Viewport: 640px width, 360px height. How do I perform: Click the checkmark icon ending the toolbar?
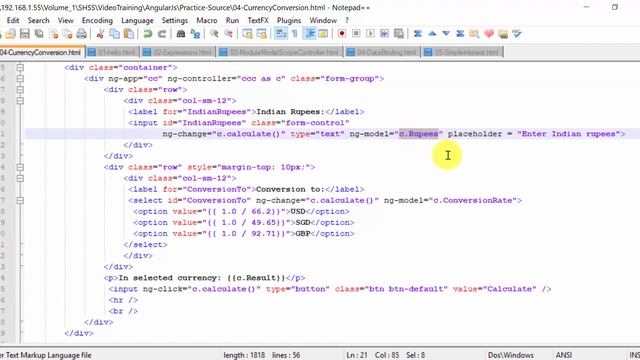click(517, 34)
